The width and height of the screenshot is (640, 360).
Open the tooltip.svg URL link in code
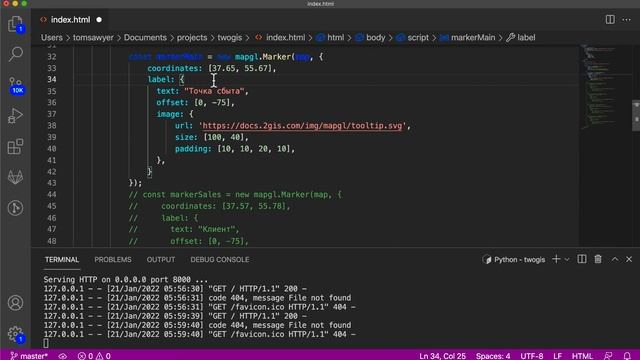pyautogui.click(x=302, y=126)
